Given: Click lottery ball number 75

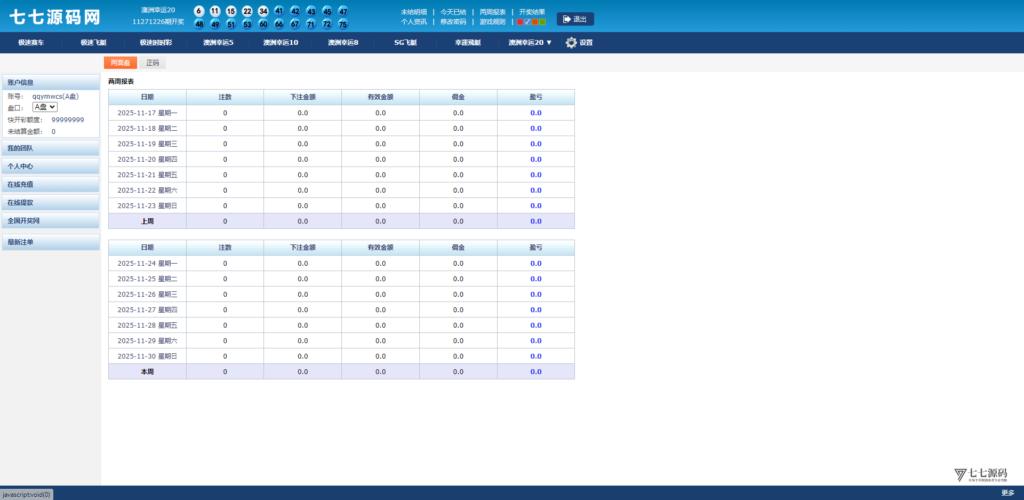Looking at the screenshot, I should 343,24.
